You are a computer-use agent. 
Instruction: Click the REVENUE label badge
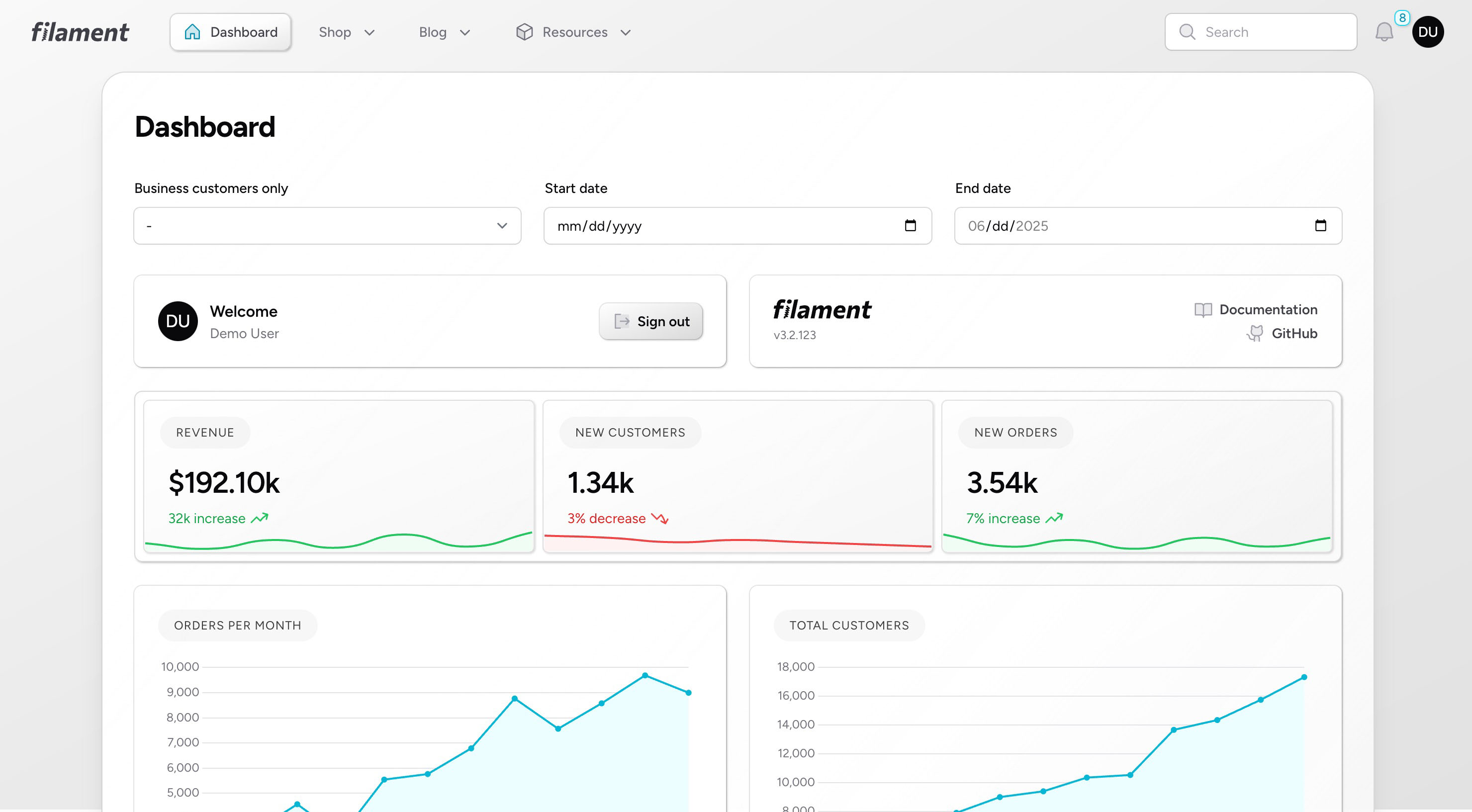[x=205, y=433]
